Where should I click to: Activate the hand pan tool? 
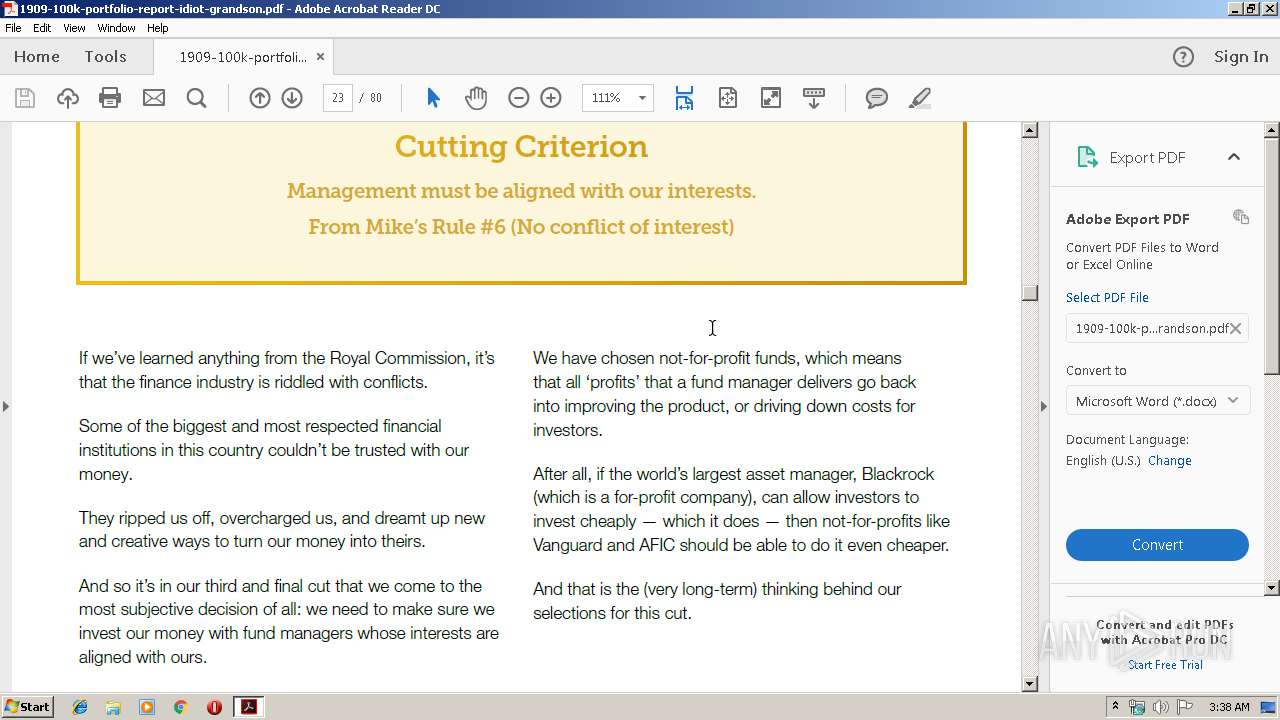coord(476,98)
